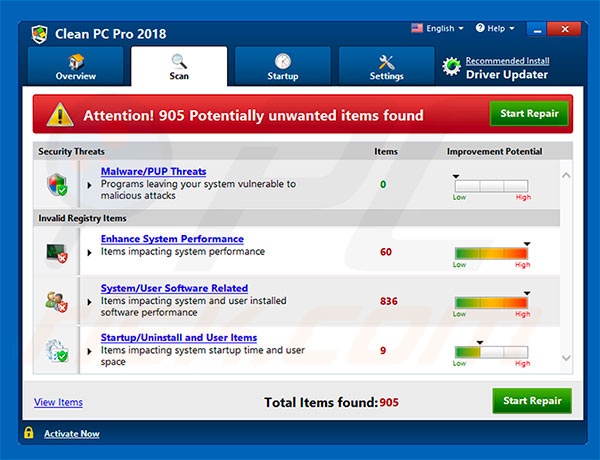The image size is (600, 460).
Task: Click the Help question mark icon
Action: tap(480, 28)
